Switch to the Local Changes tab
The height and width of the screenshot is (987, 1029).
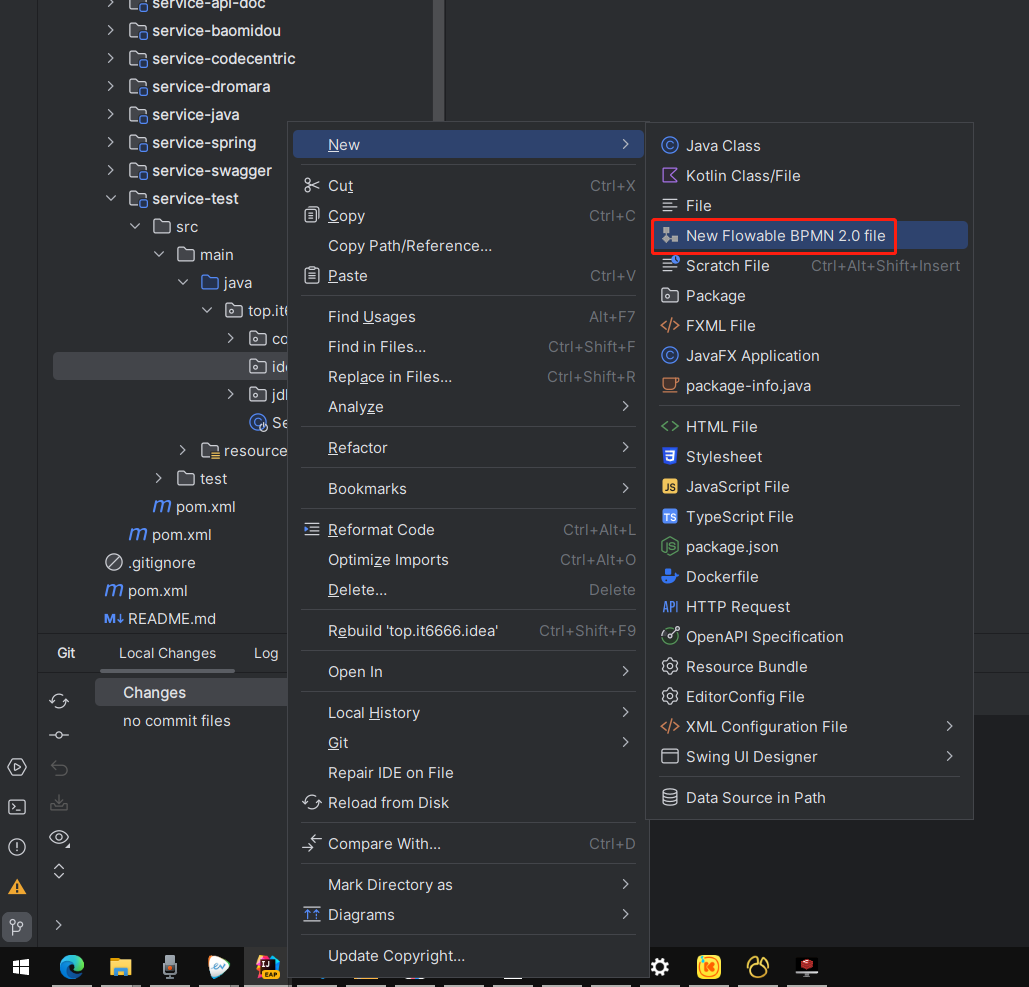[167, 653]
